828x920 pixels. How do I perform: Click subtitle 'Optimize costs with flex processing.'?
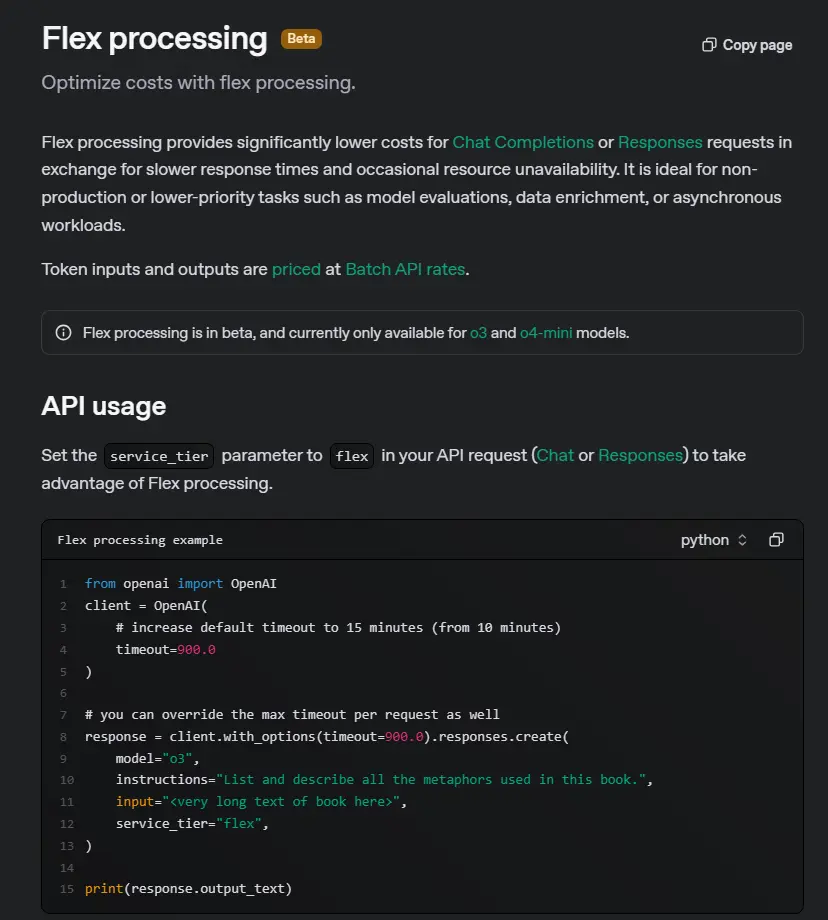coord(198,83)
